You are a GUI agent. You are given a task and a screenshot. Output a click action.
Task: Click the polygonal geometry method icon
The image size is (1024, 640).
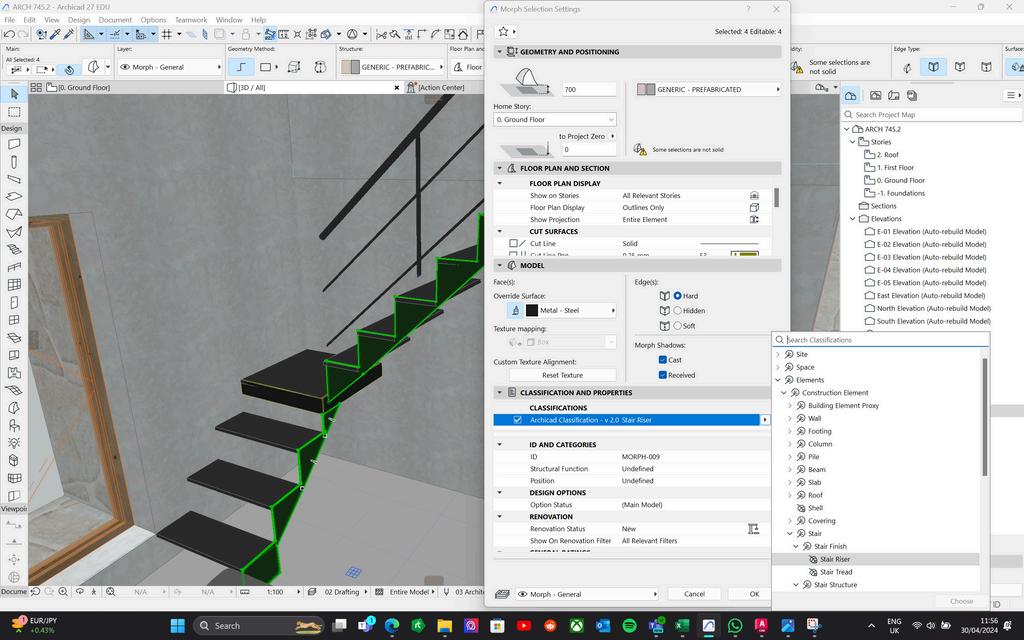(241, 67)
